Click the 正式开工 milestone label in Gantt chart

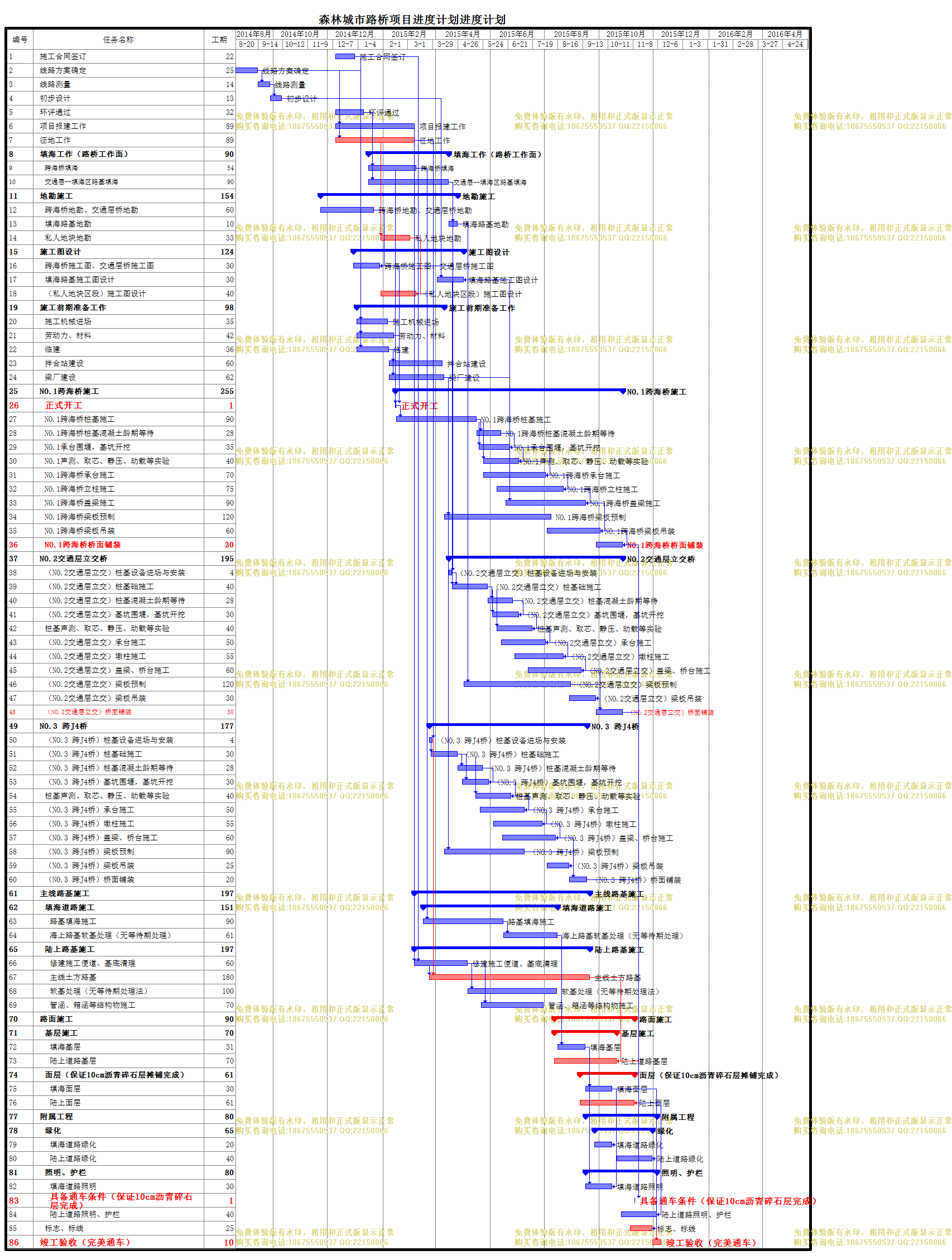tap(420, 406)
